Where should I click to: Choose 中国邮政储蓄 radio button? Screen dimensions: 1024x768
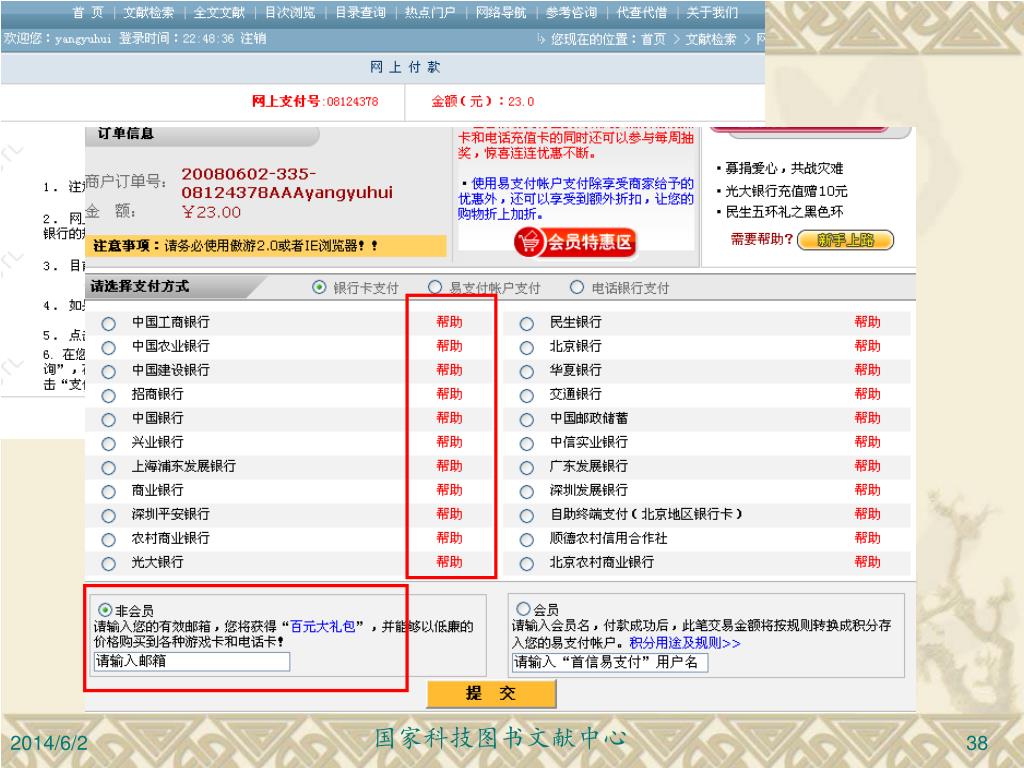(526, 419)
